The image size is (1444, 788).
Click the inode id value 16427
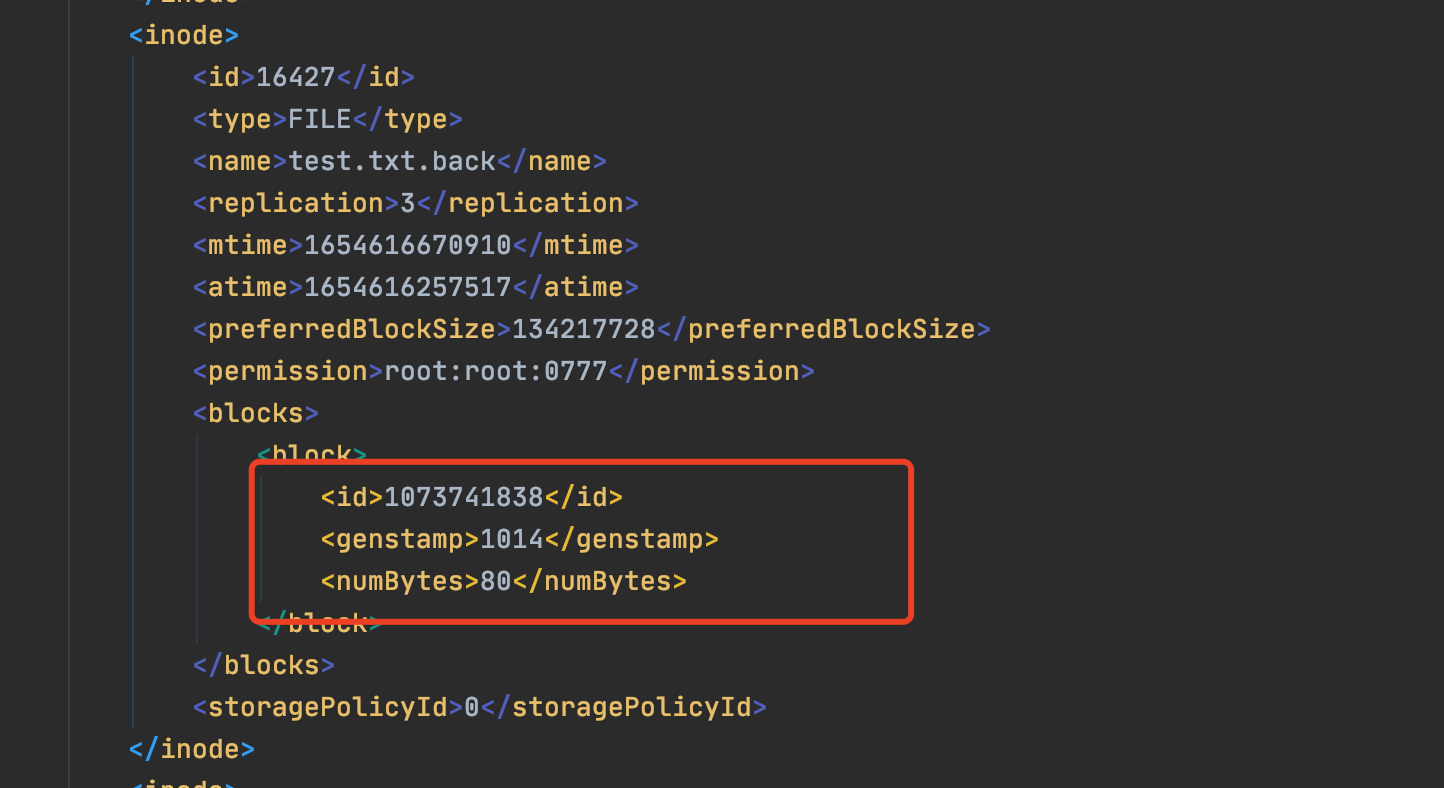[x=296, y=77]
